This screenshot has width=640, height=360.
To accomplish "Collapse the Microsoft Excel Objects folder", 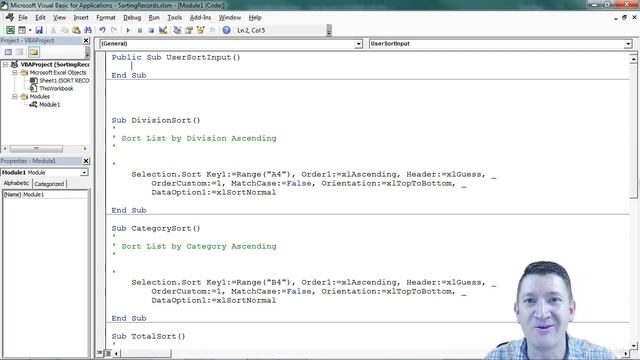I will coord(15,73).
